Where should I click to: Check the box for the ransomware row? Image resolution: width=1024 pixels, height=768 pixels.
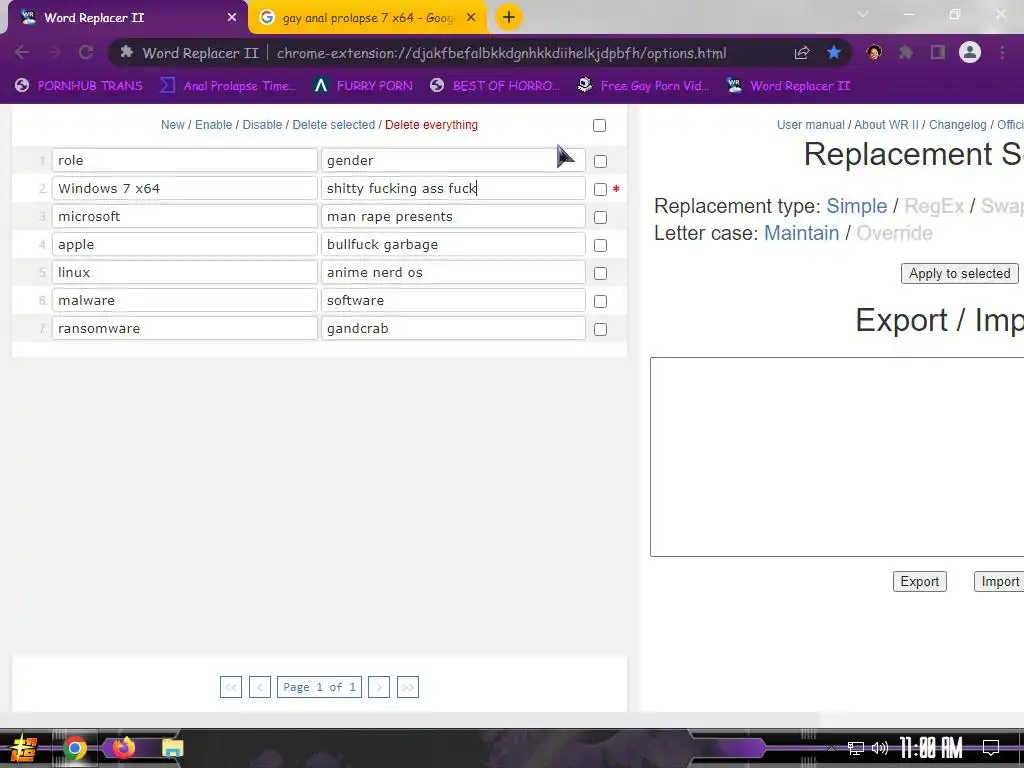(601, 330)
